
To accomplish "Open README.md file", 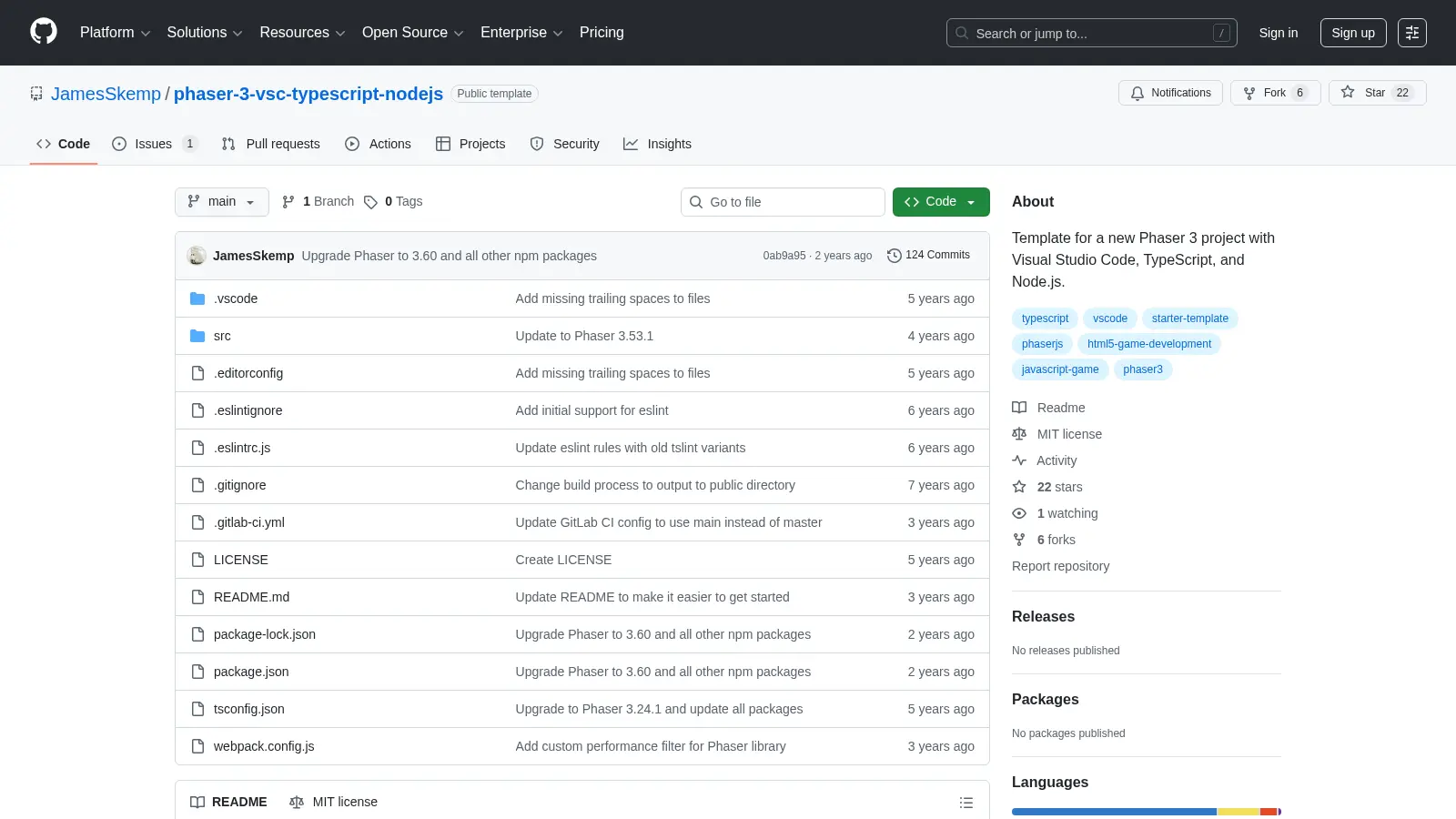I will (x=251, y=597).
